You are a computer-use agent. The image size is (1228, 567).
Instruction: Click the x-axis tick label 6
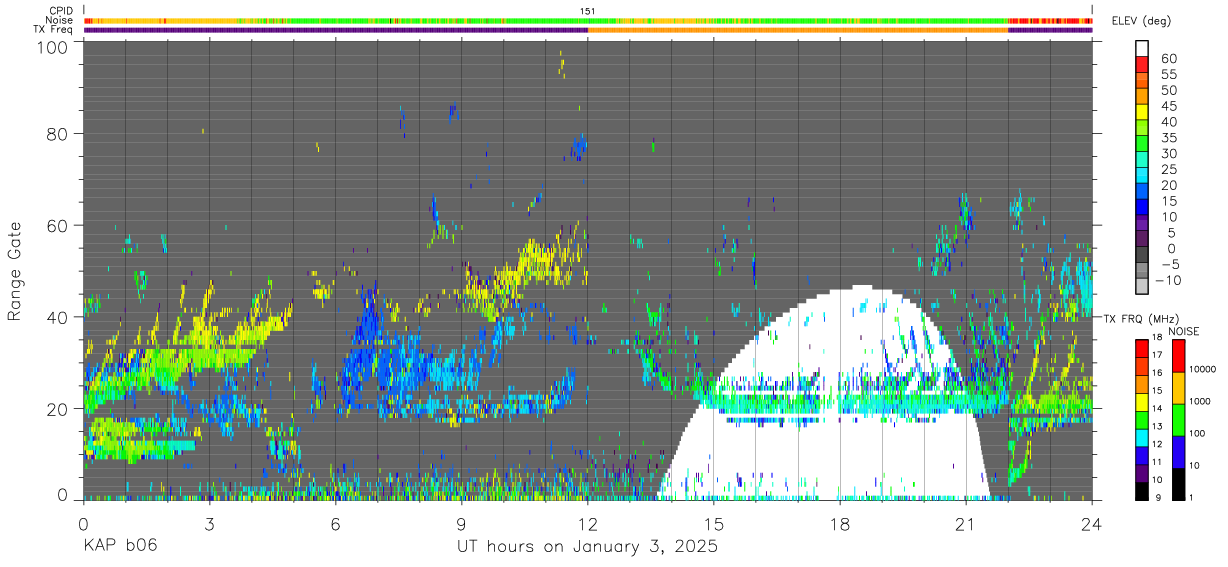(336, 523)
